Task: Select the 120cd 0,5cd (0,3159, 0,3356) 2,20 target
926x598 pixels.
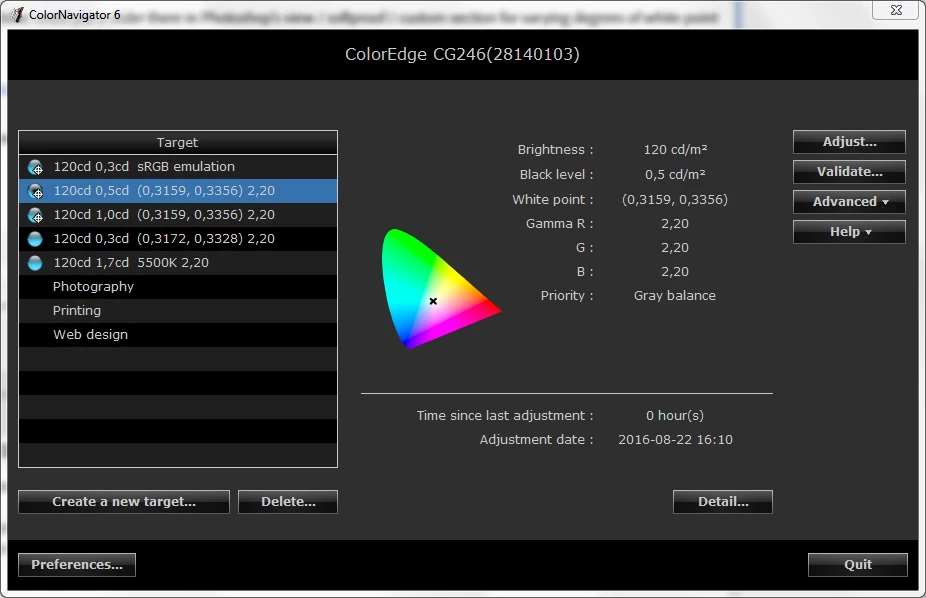Action: click(x=178, y=191)
